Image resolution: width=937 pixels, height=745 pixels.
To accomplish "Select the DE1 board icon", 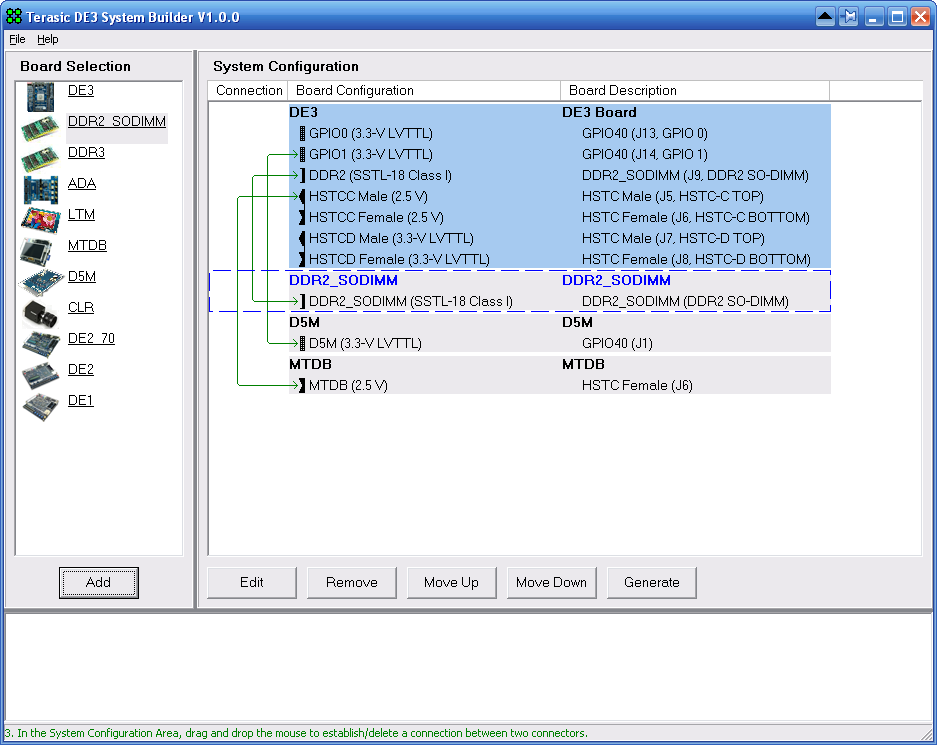I will pos(41,407).
